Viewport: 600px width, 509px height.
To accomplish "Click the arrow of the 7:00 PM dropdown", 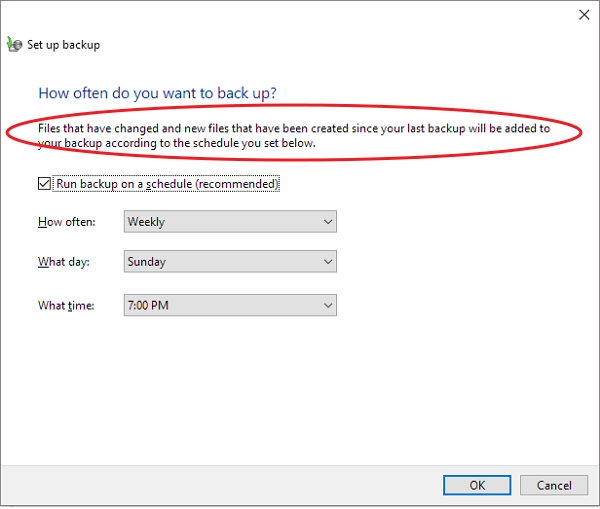I will 327,305.
